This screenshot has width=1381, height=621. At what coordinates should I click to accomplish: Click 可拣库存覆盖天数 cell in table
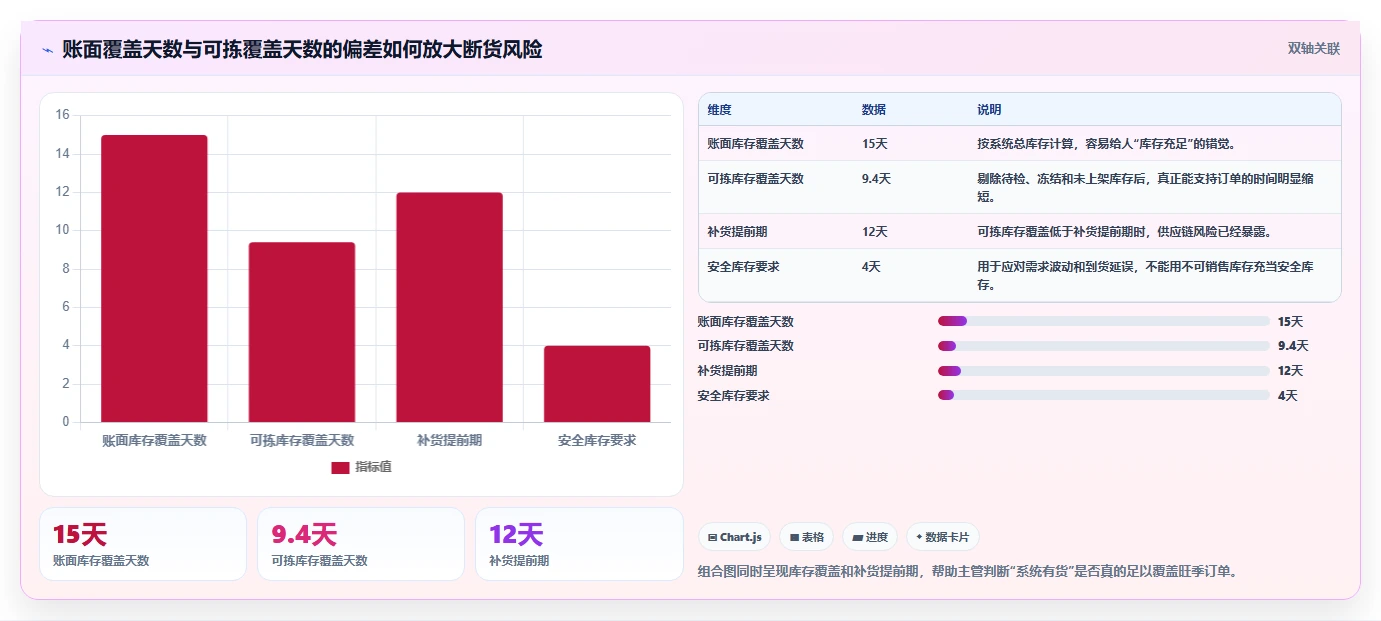[755, 179]
